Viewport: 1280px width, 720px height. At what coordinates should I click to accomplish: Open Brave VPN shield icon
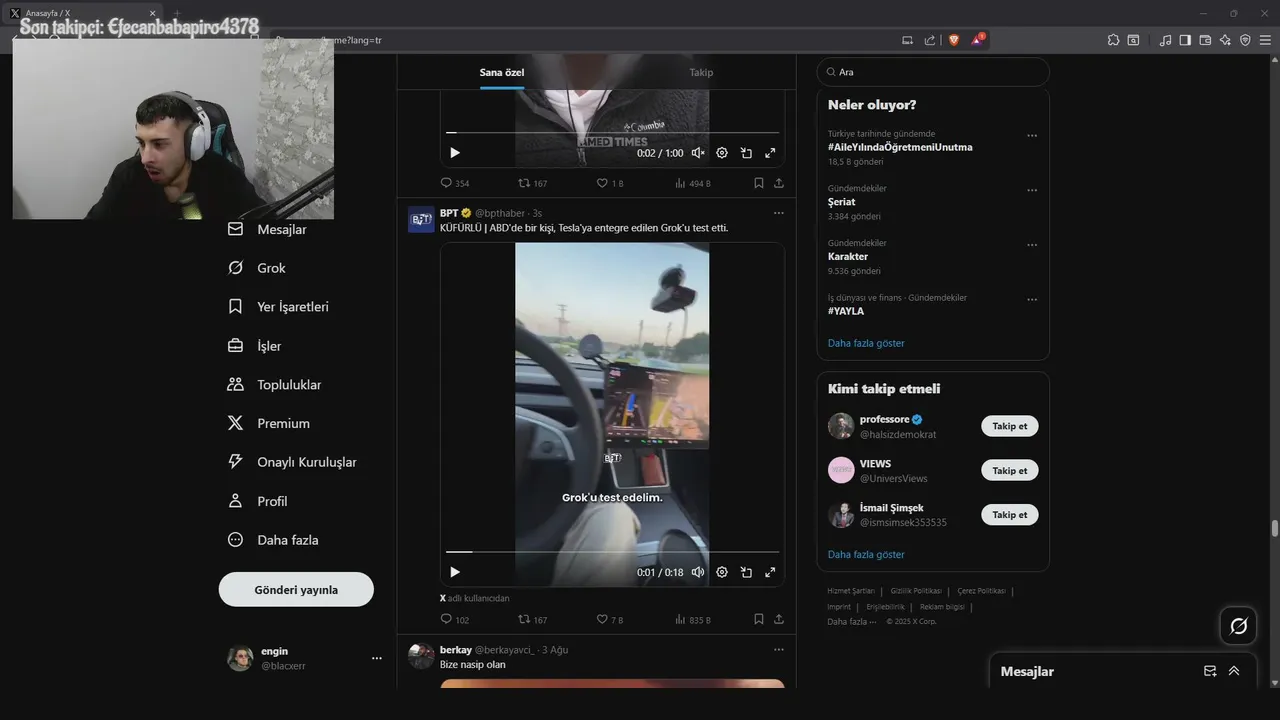click(1245, 40)
